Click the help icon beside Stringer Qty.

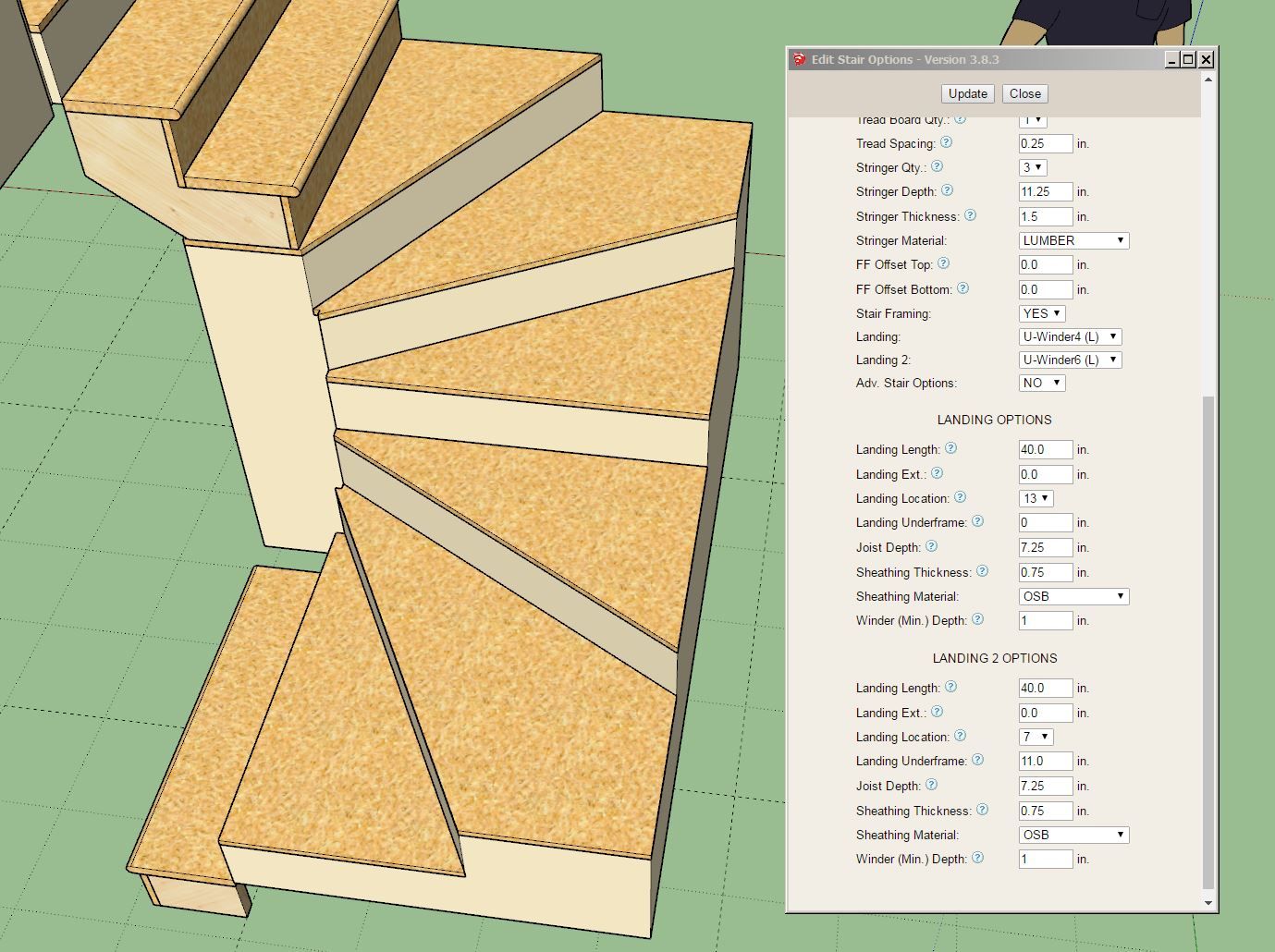pyautogui.click(x=938, y=166)
